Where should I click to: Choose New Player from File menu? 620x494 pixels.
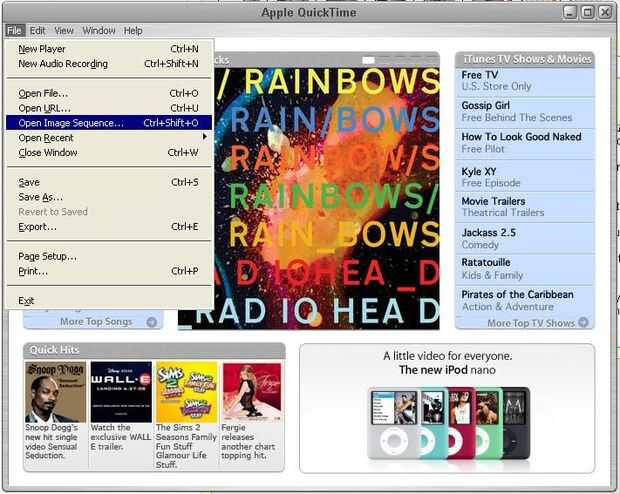coord(109,49)
